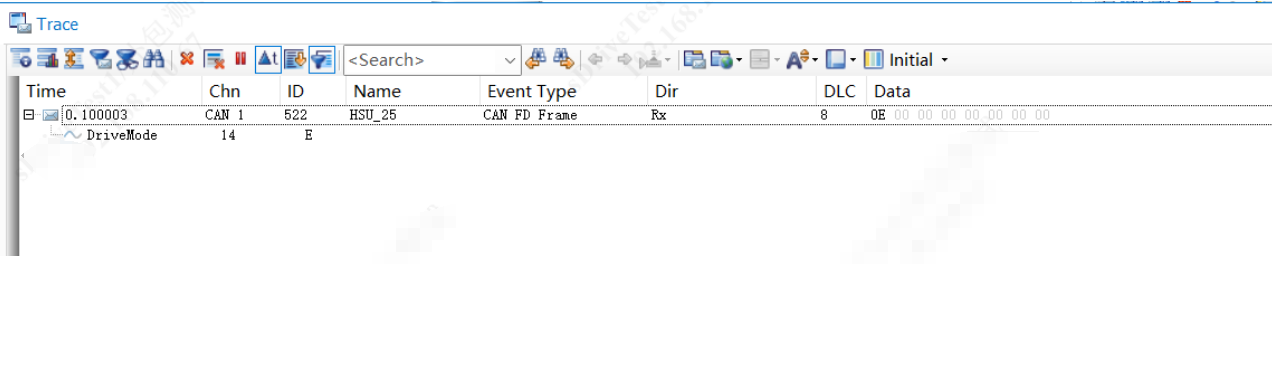Click the colored columns icon
The image size is (1272, 379).
[x=874, y=60]
